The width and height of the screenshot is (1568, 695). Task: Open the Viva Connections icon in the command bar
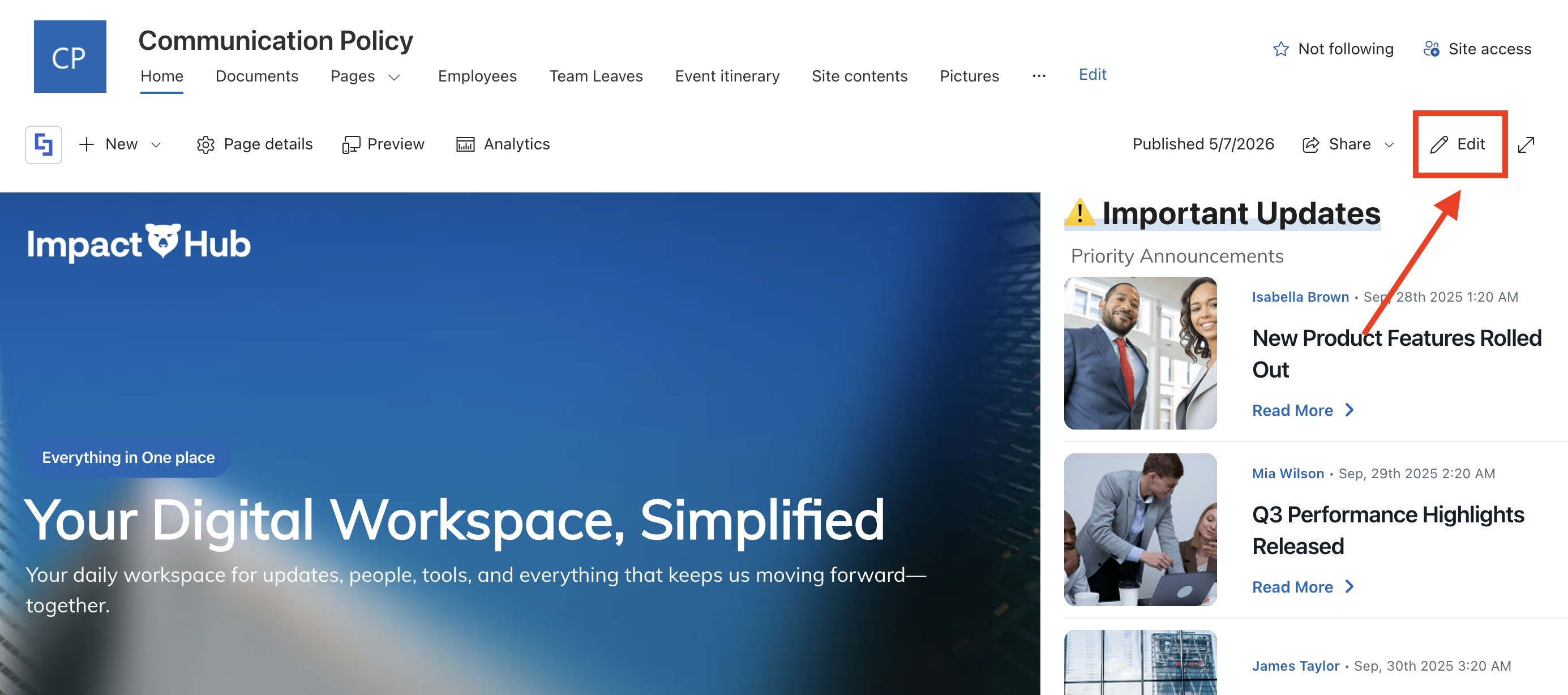tap(43, 145)
